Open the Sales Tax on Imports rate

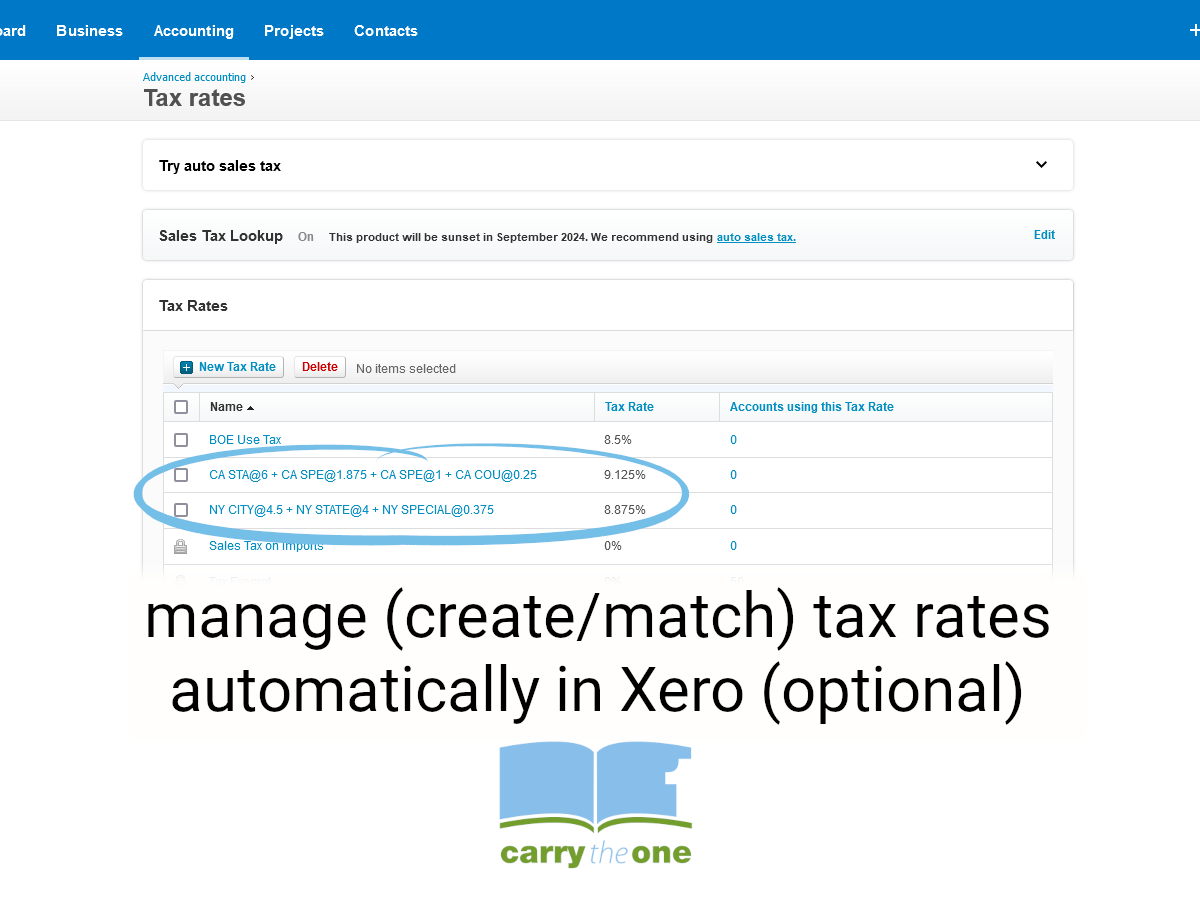266,546
